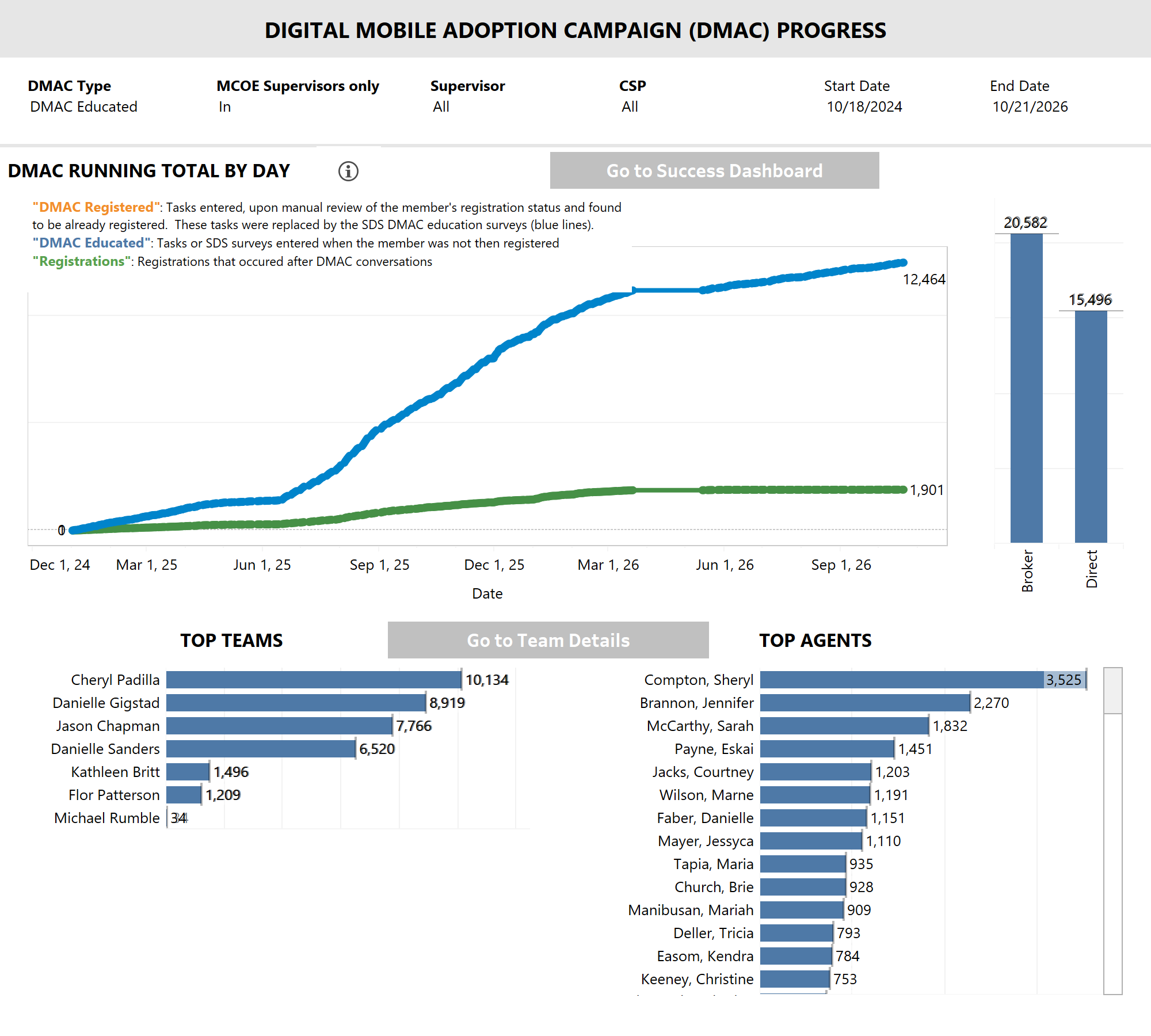Open the Go to Success Dashboard button
The width and height of the screenshot is (1151, 1036).
[x=714, y=170]
